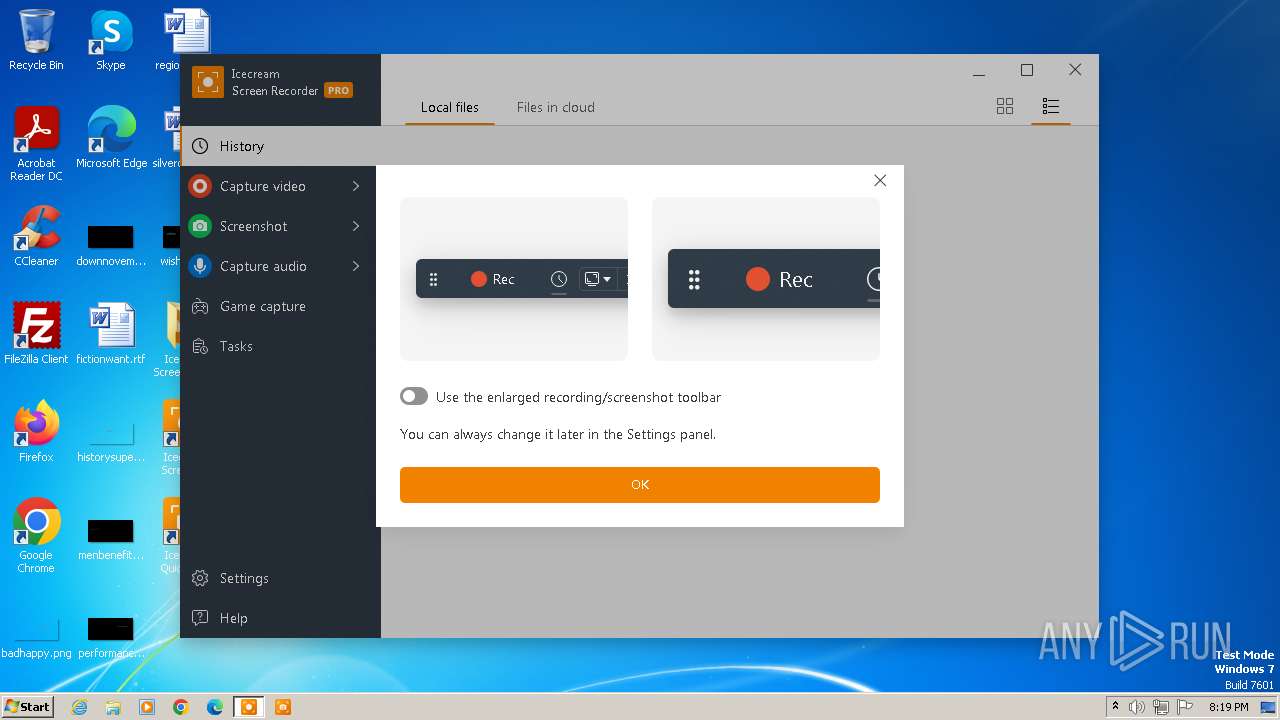Image resolution: width=1280 pixels, height=720 pixels.
Task: Open the Help section
Action: click(x=280, y=618)
